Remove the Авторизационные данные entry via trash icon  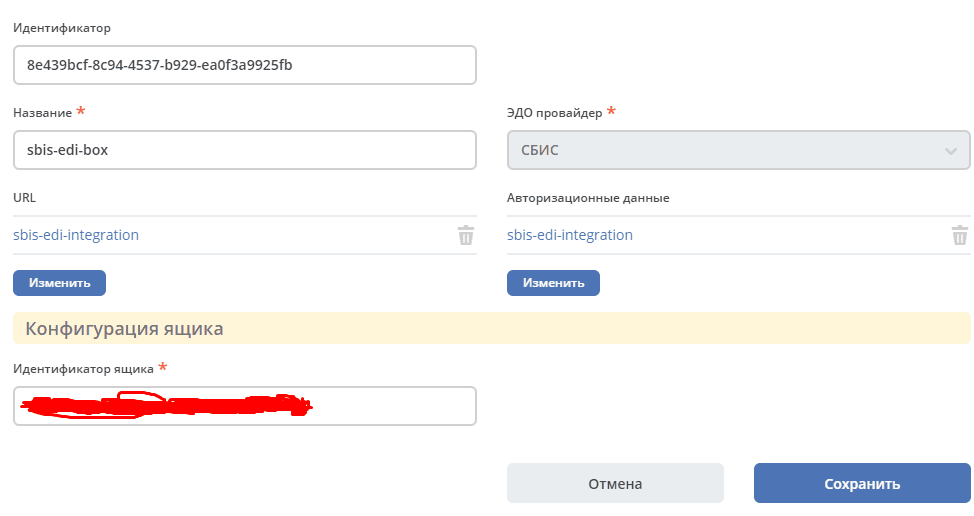pyautogui.click(x=960, y=235)
